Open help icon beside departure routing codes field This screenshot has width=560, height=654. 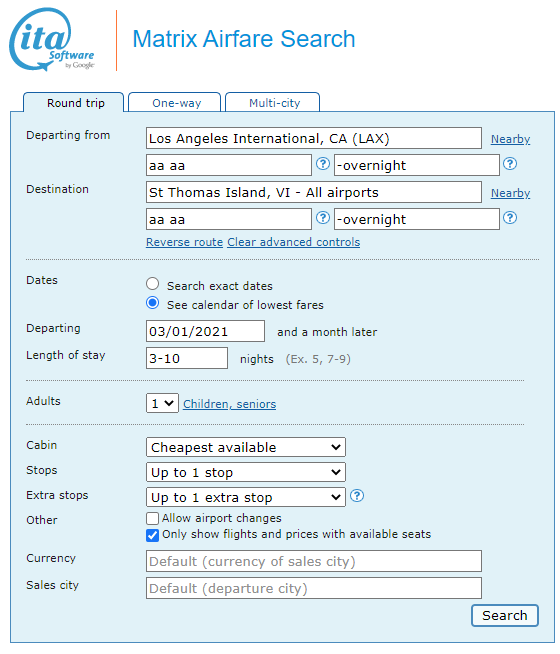(x=323, y=164)
